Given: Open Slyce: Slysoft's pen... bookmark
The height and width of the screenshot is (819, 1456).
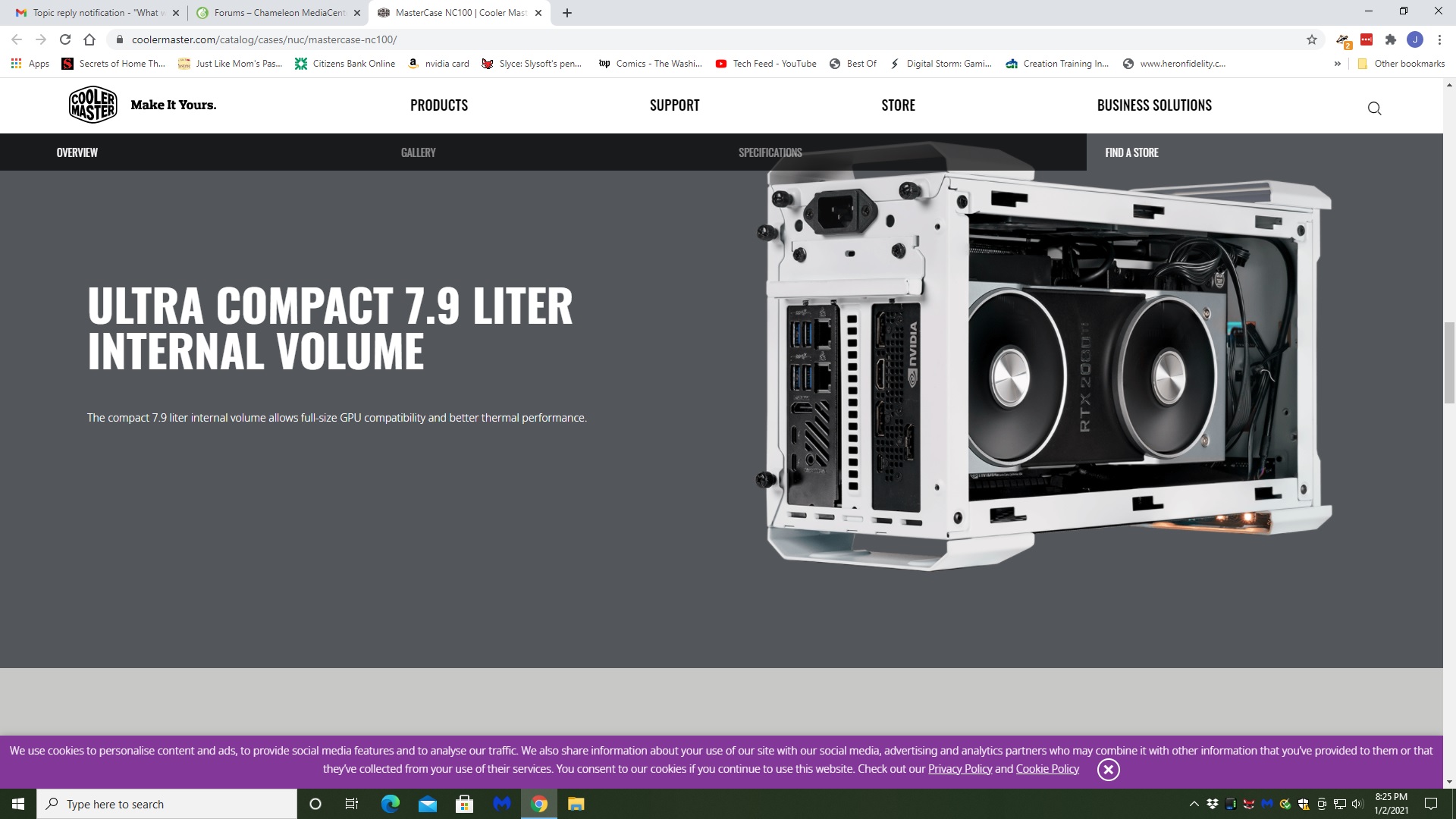Looking at the screenshot, I should coord(532,64).
